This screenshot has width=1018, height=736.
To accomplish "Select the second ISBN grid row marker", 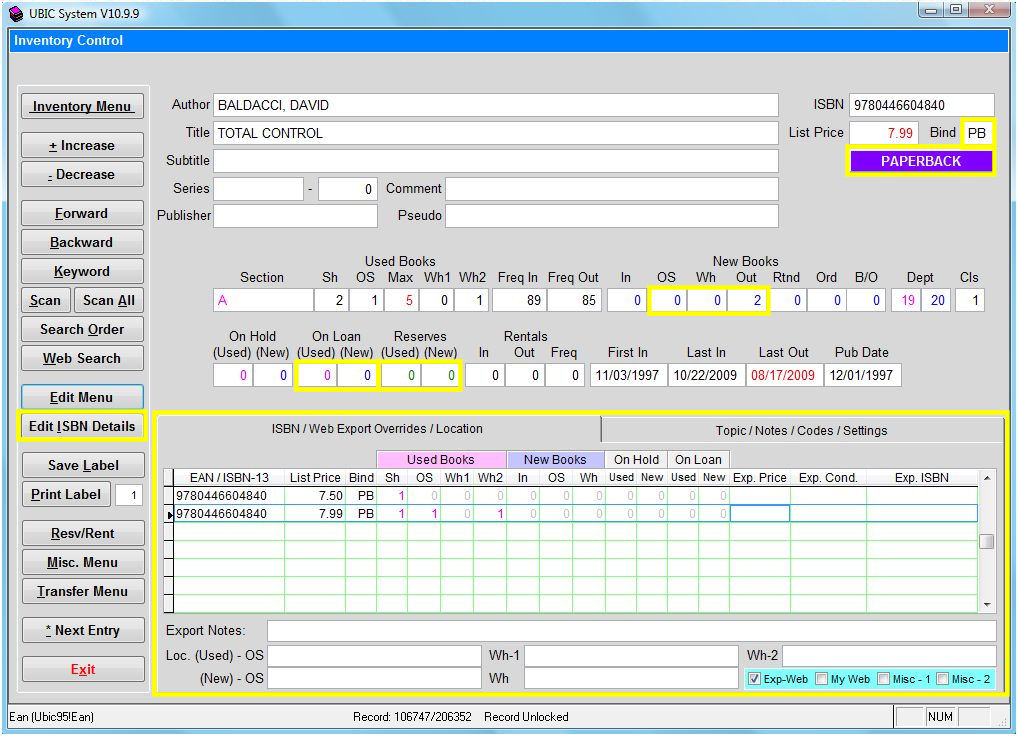I will pyautogui.click(x=169, y=514).
